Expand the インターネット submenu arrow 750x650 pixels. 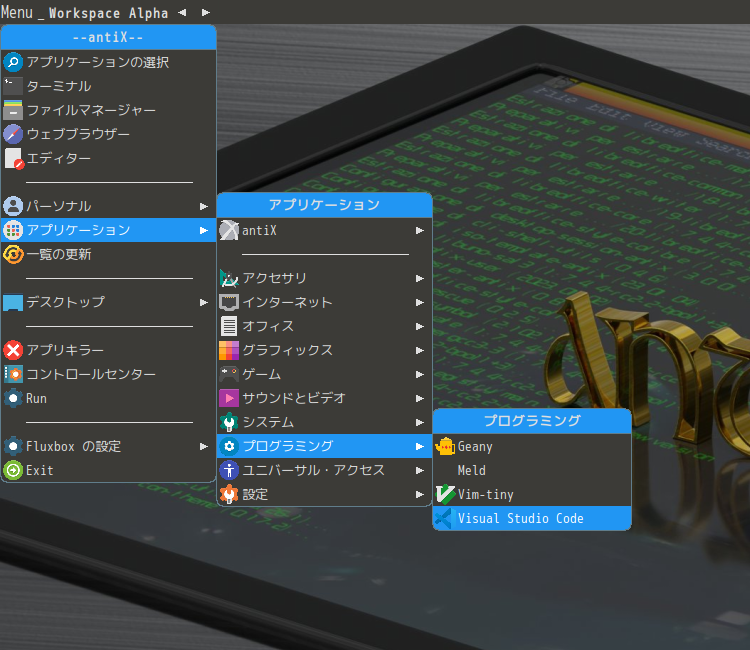(x=419, y=302)
